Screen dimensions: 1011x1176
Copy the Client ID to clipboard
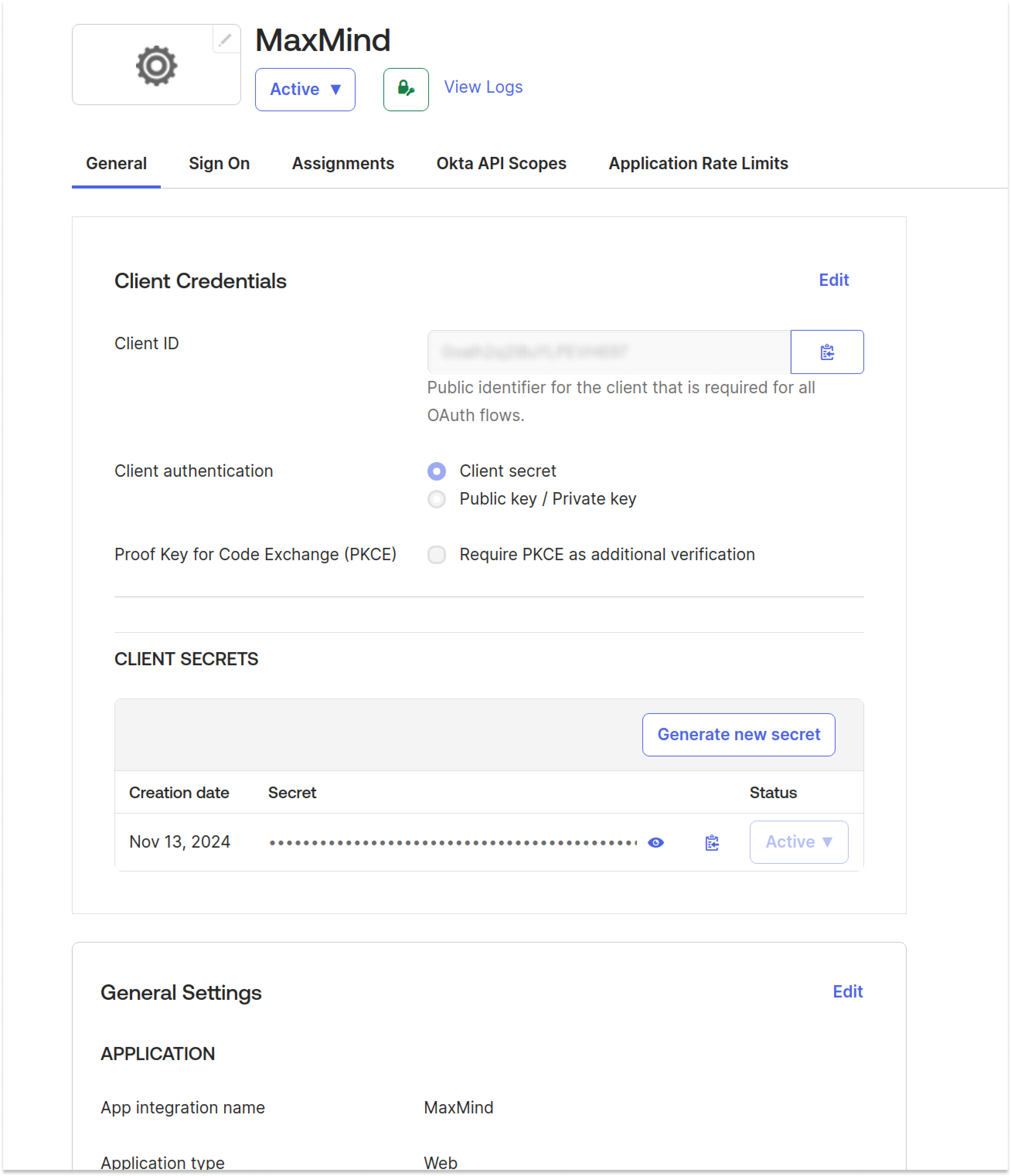[827, 352]
